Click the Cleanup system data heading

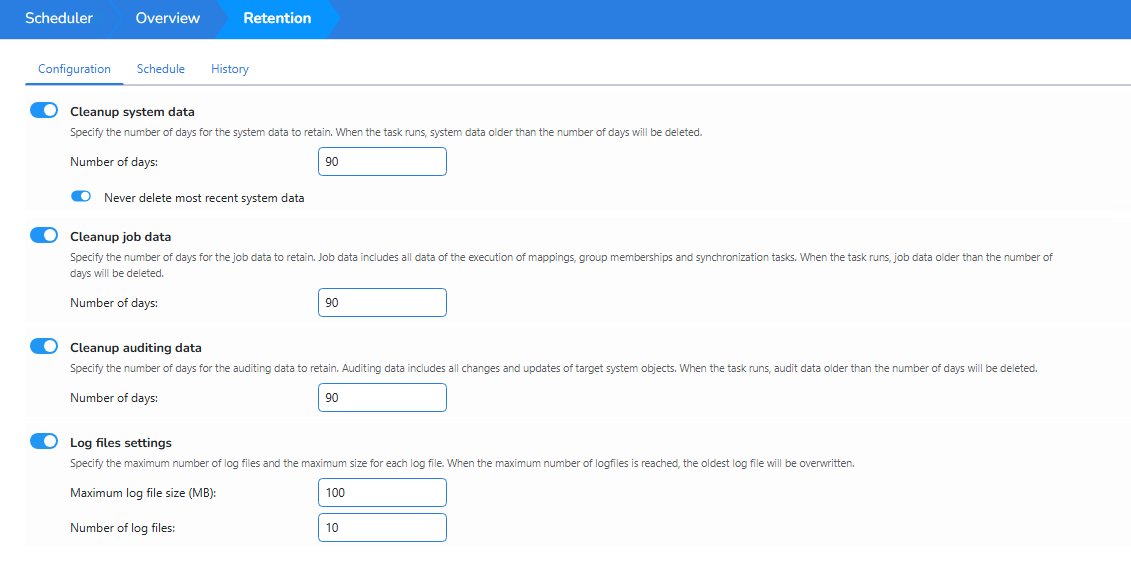point(132,112)
